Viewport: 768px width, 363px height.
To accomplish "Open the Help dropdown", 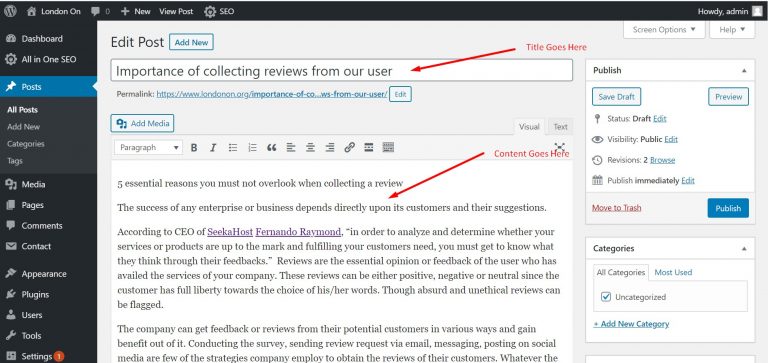I will [x=732, y=29].
